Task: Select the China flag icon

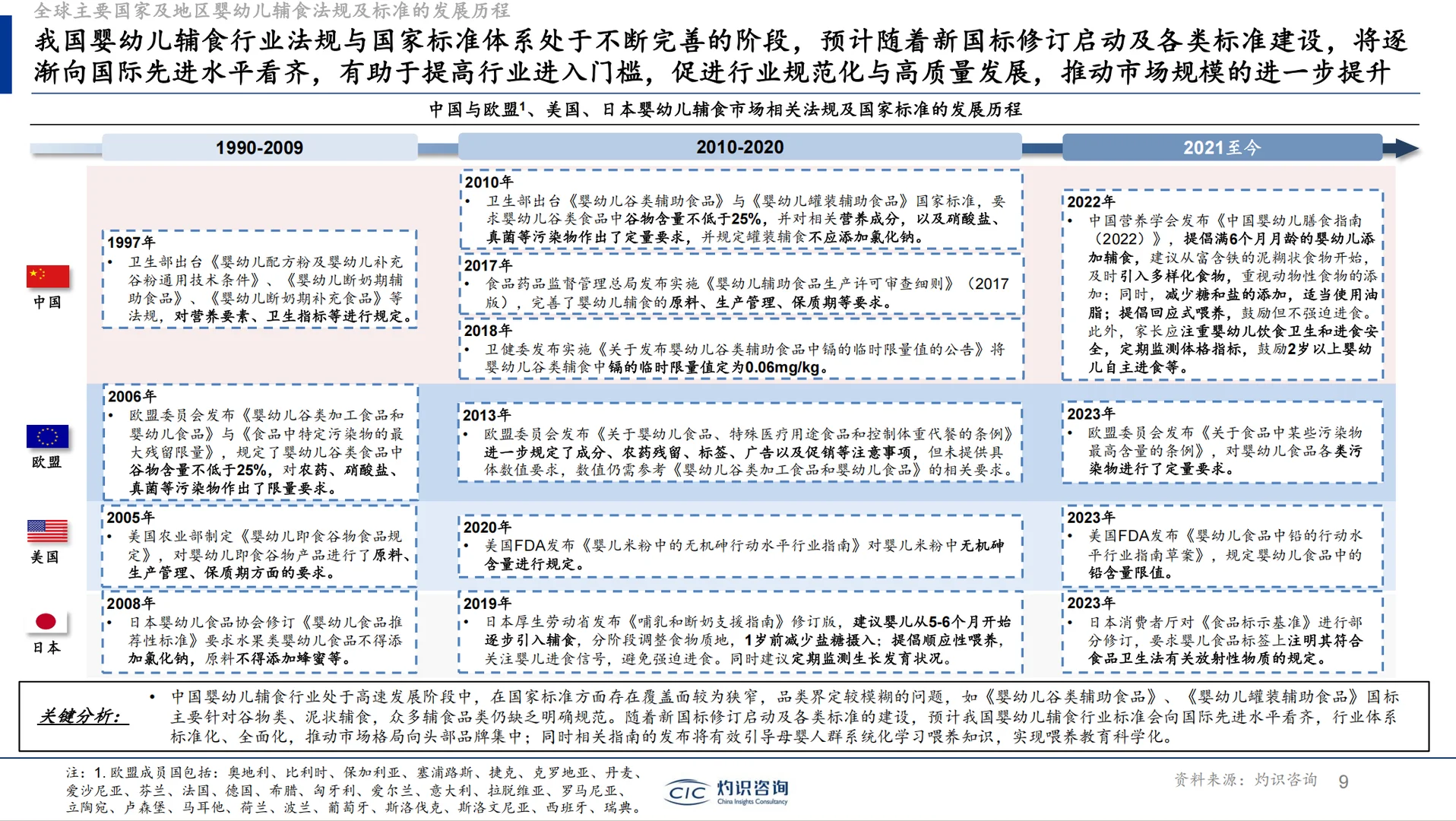Action: 48,277
